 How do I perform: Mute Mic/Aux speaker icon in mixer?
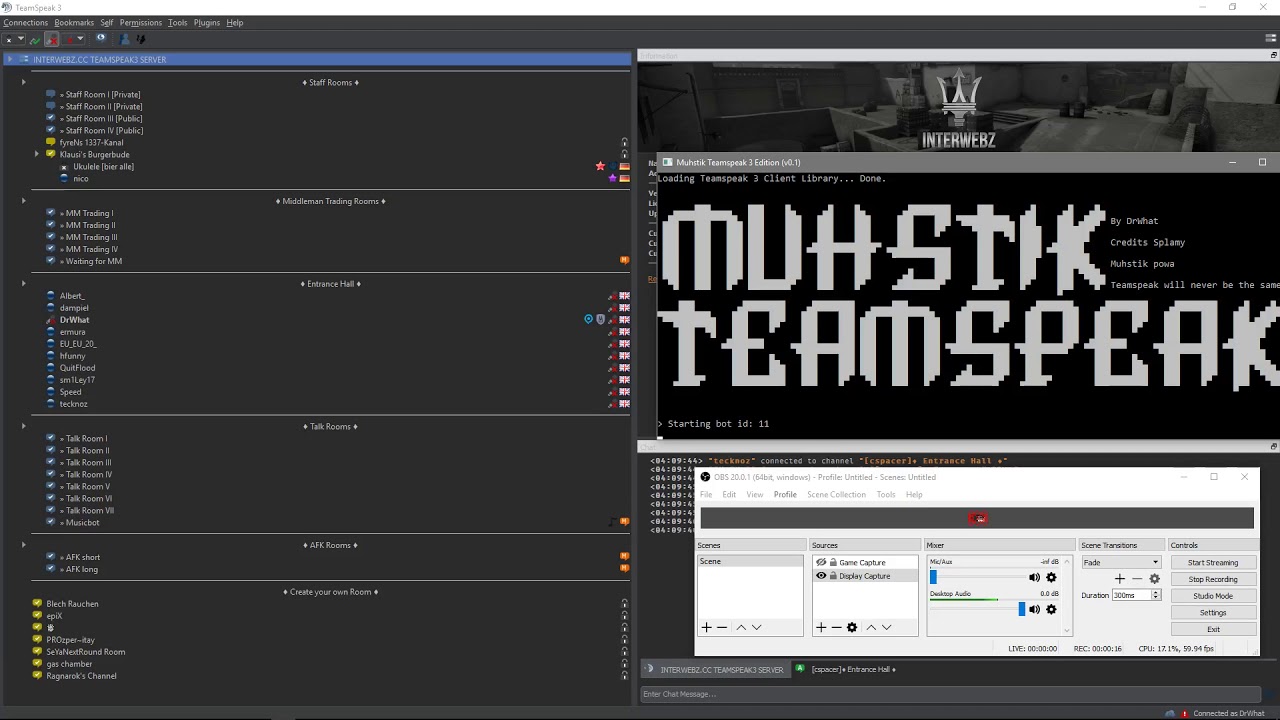pos(1034,577)
